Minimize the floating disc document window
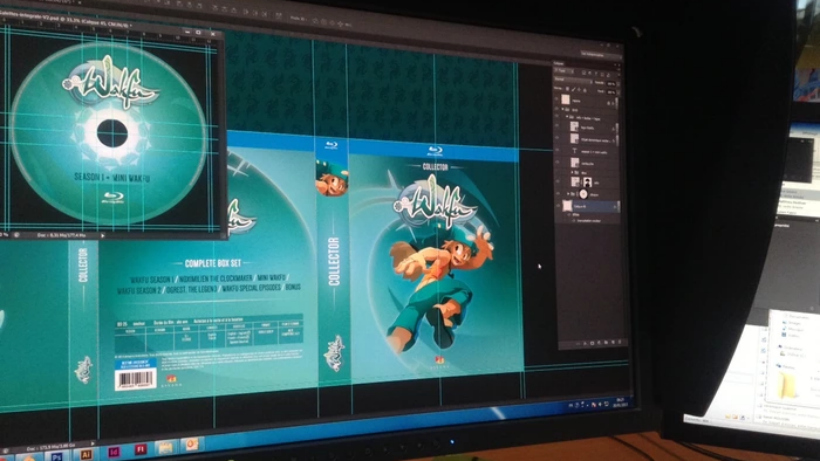The height and width of the screenshot is (461, 820). tap(186, 32)
